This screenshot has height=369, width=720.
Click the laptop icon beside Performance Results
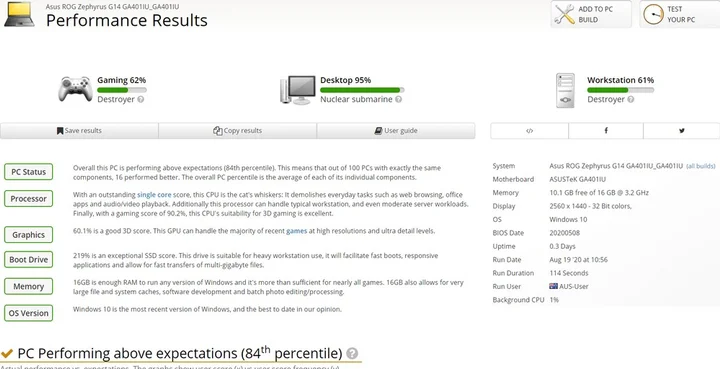click(19, 14)
